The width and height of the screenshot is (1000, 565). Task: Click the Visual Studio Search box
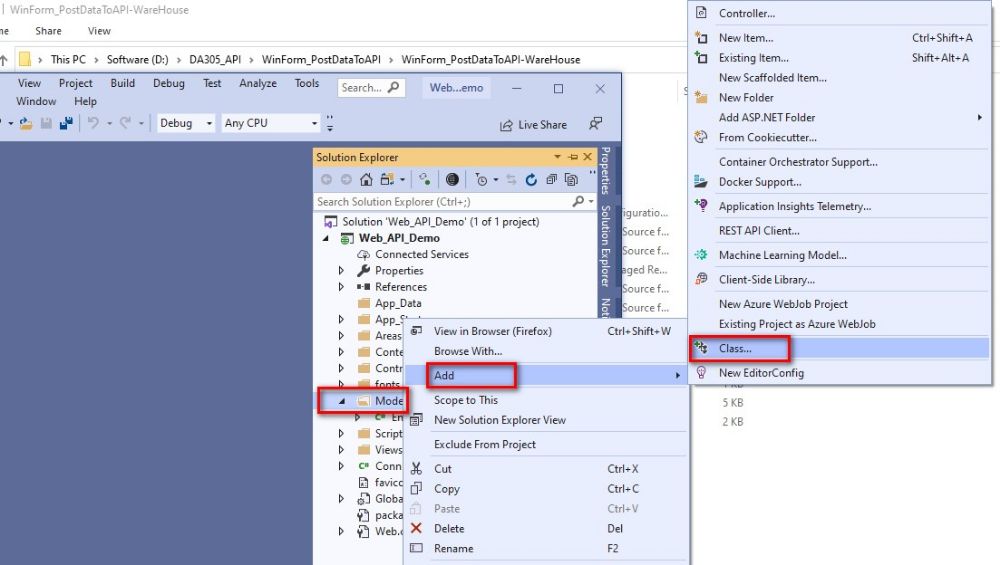[x=371, y=87]
